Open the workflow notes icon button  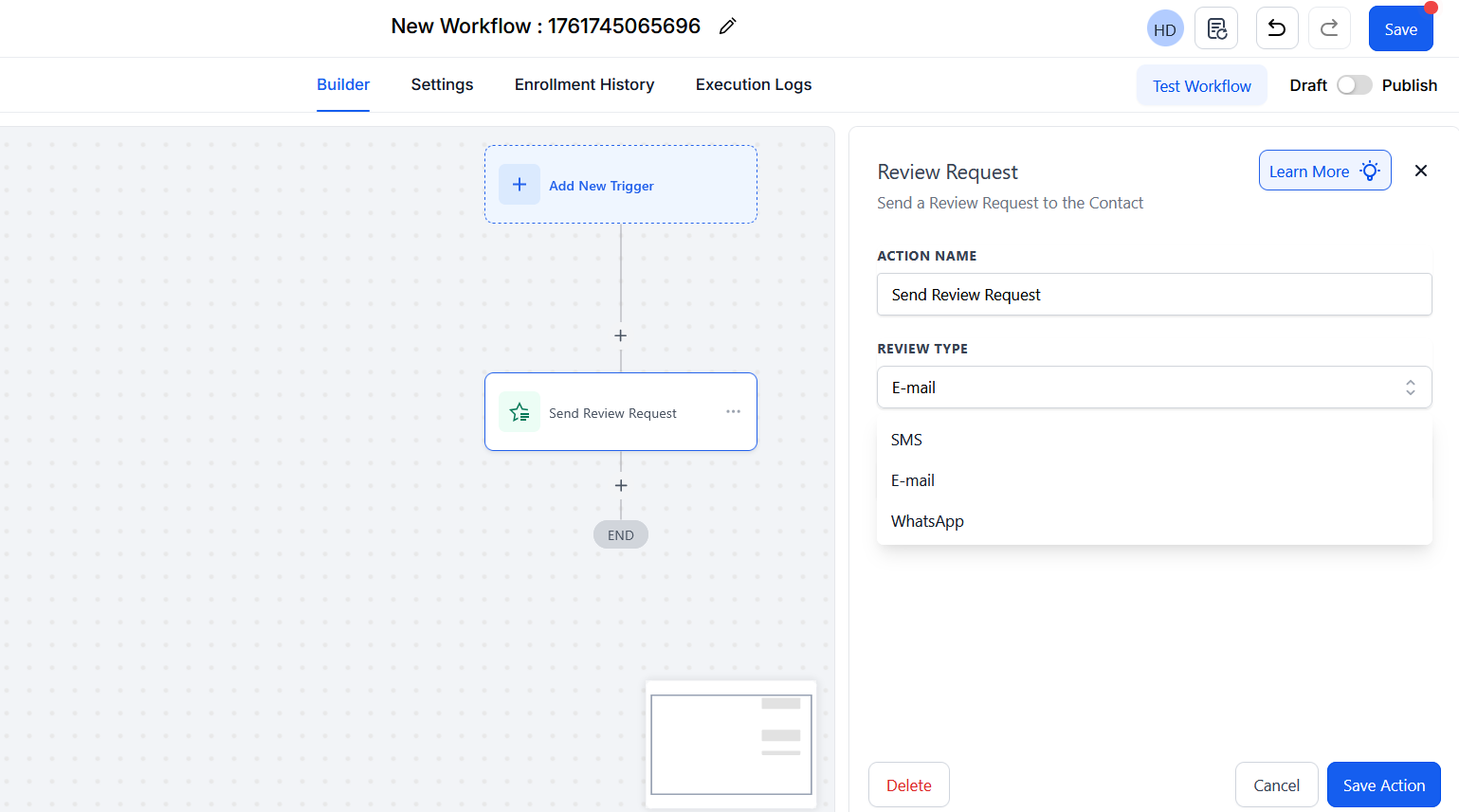pos(1216,29)
